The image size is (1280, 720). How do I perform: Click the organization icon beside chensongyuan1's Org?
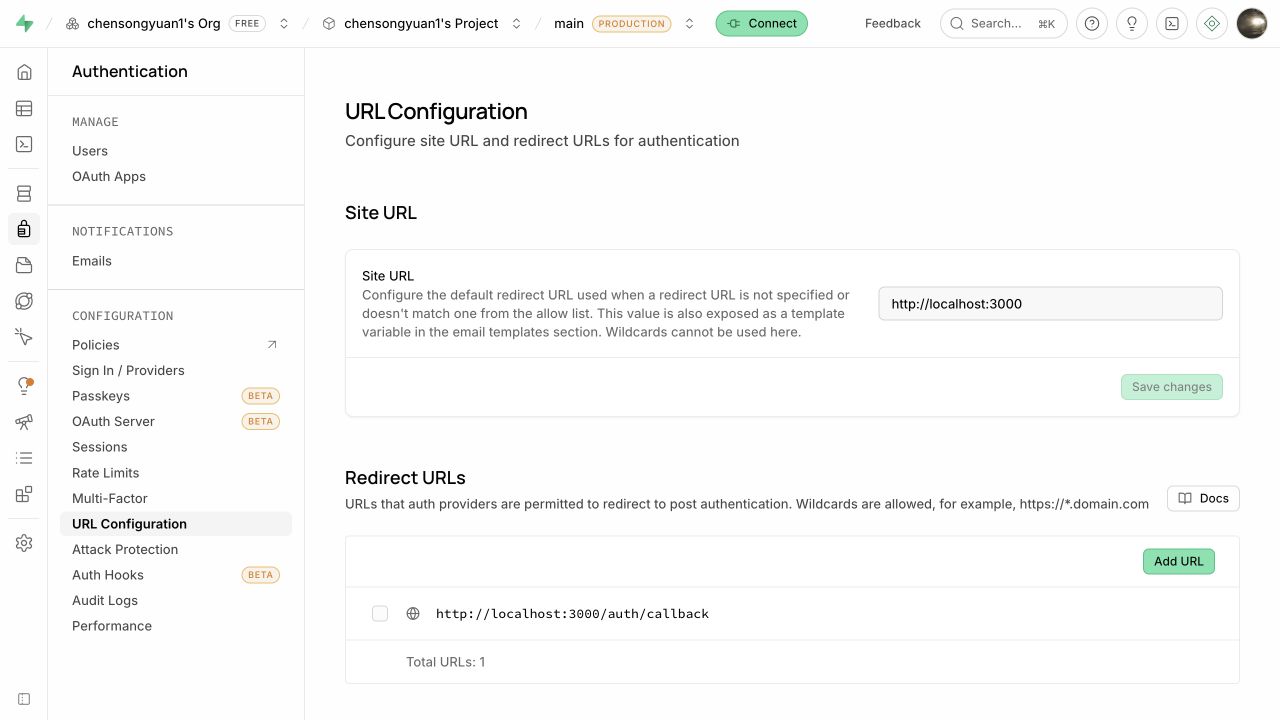pos(73,23)
